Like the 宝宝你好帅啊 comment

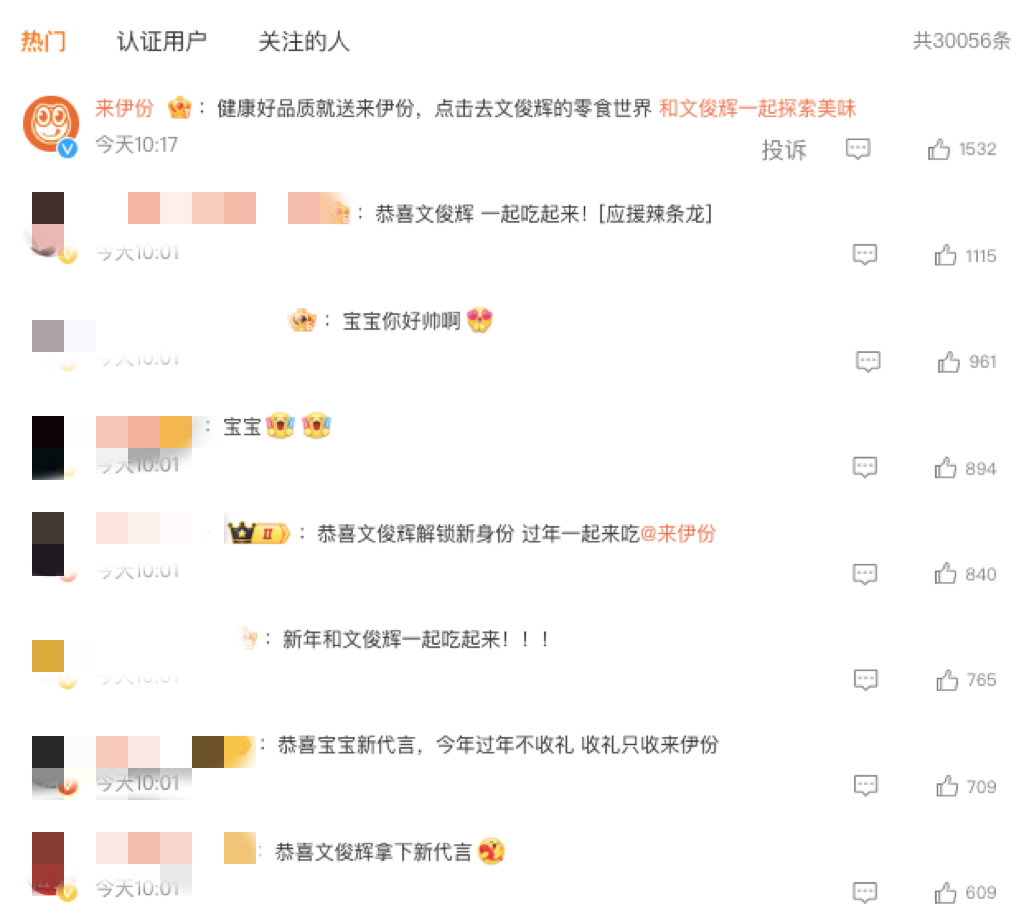tap(949, 362)
